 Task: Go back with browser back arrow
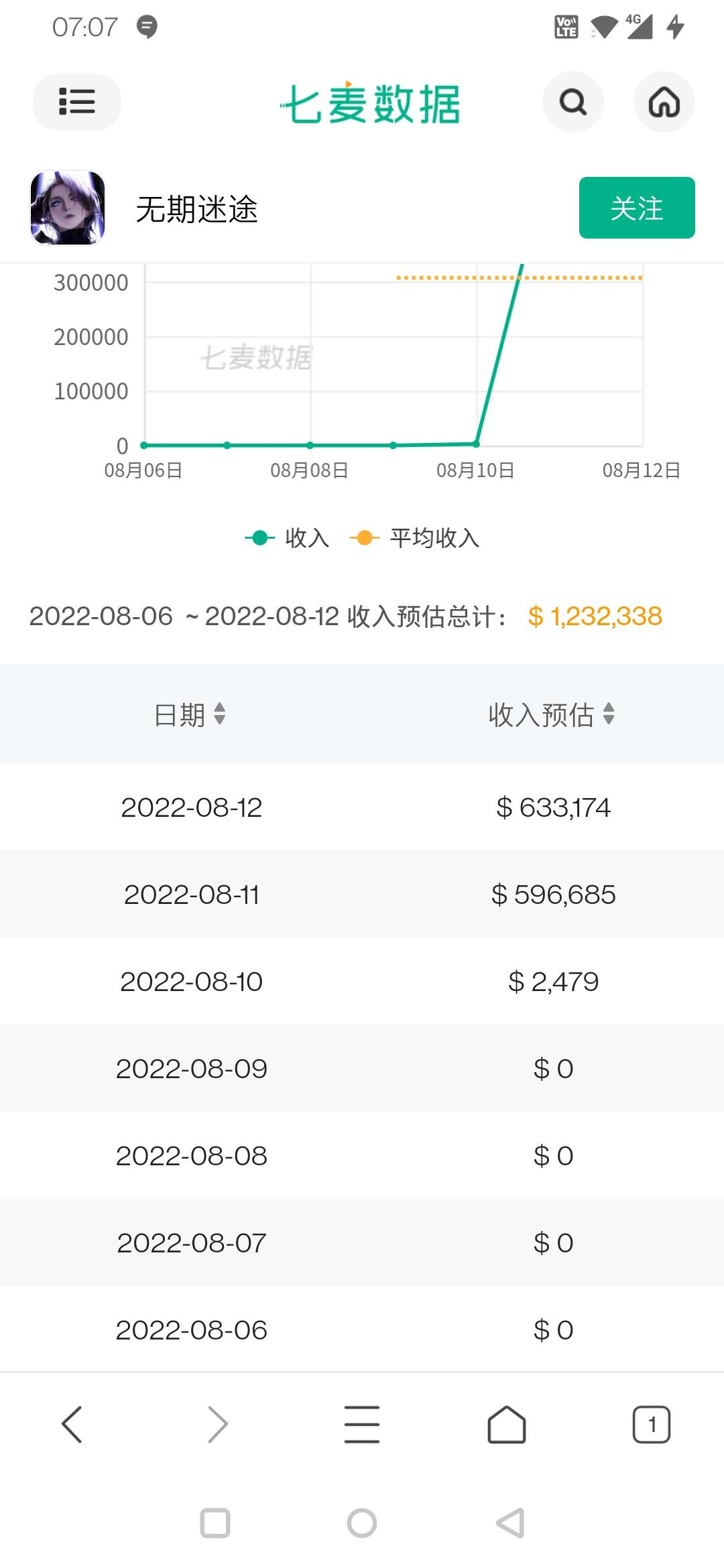click(x=72, y=1424)
